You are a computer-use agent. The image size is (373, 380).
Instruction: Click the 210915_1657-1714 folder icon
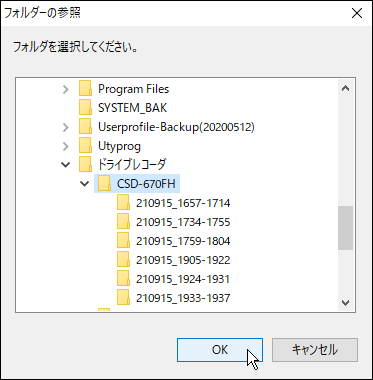[123, 203]
